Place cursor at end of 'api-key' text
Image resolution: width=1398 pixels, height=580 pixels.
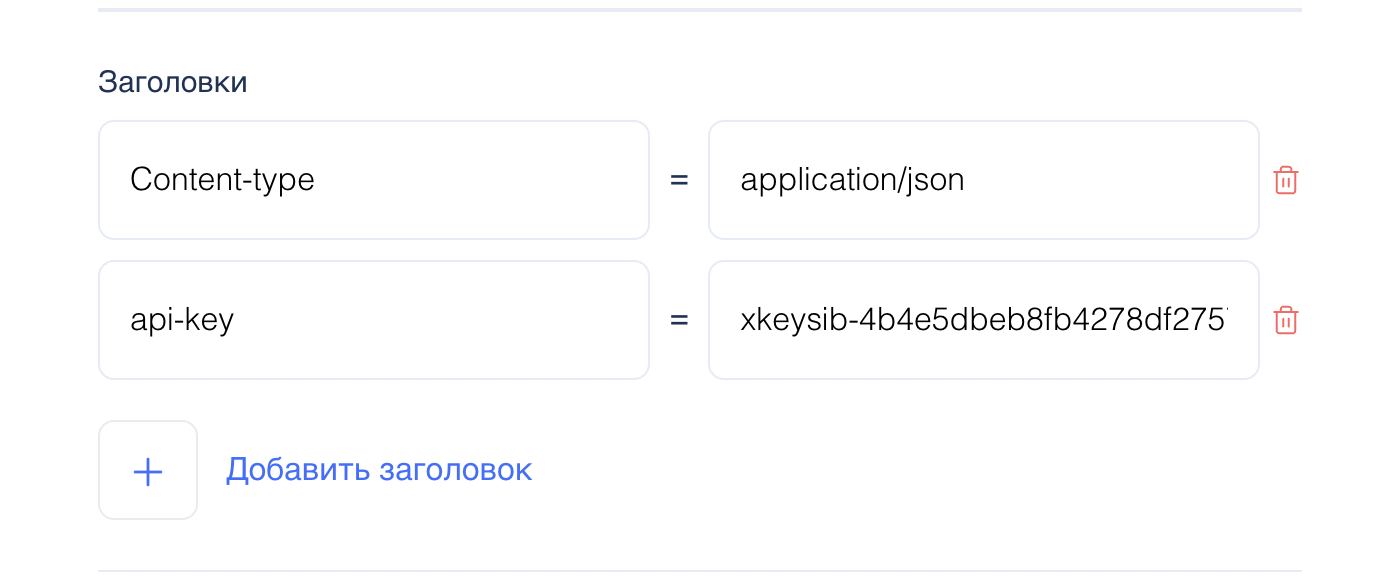(235, 320)
